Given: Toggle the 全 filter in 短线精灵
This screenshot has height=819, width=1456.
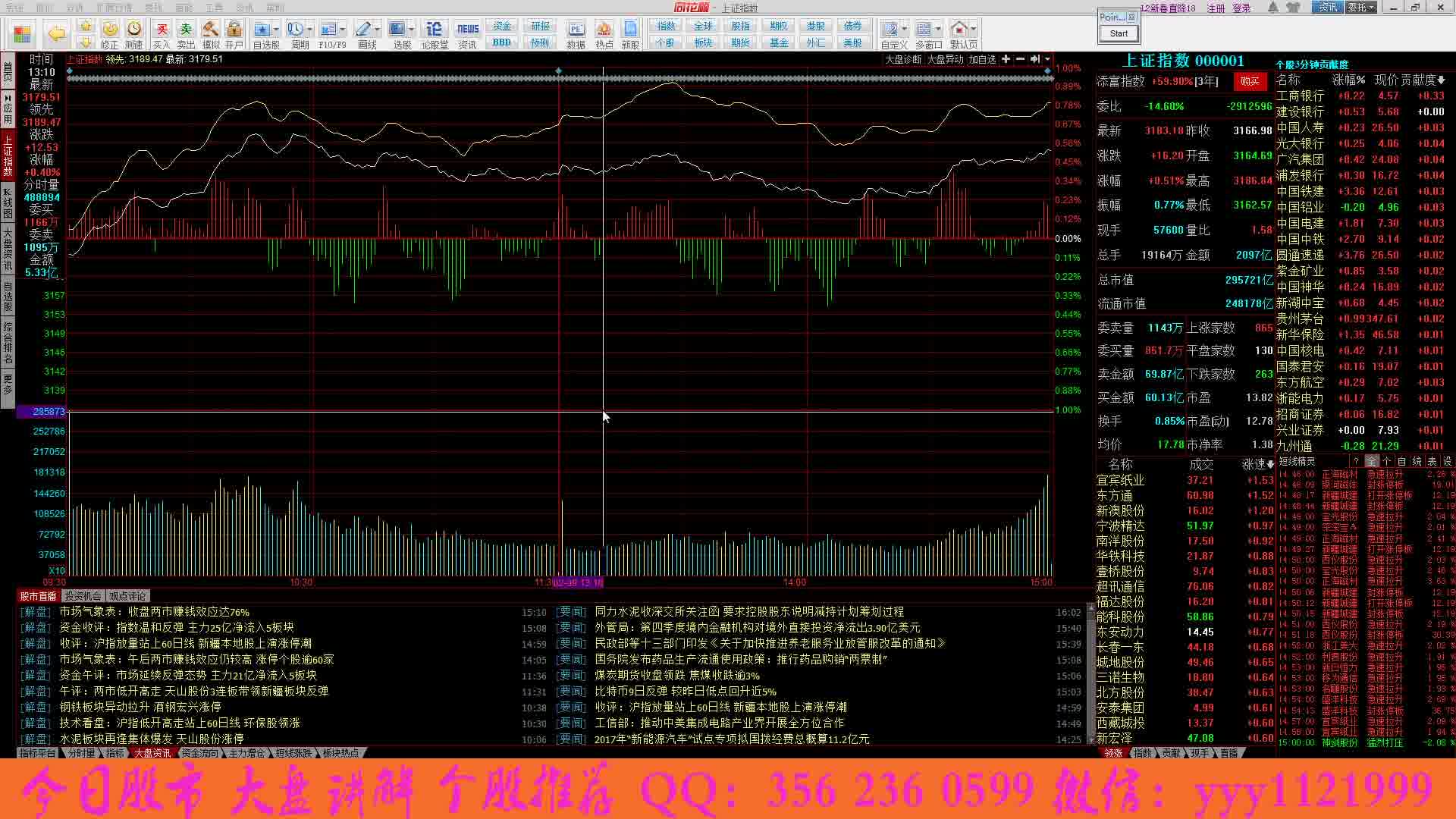Looking at the screenshot, I should click(1372, 461).
